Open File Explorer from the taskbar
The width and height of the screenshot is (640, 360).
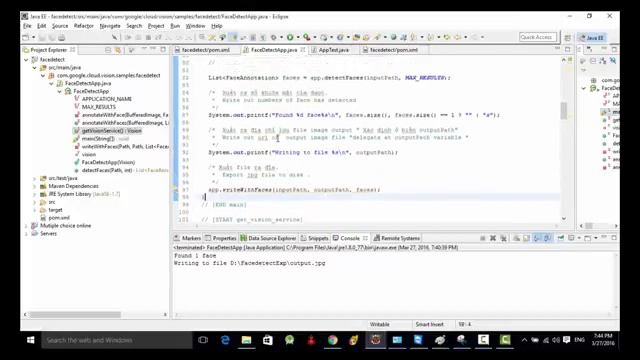[x=246, y=340]
